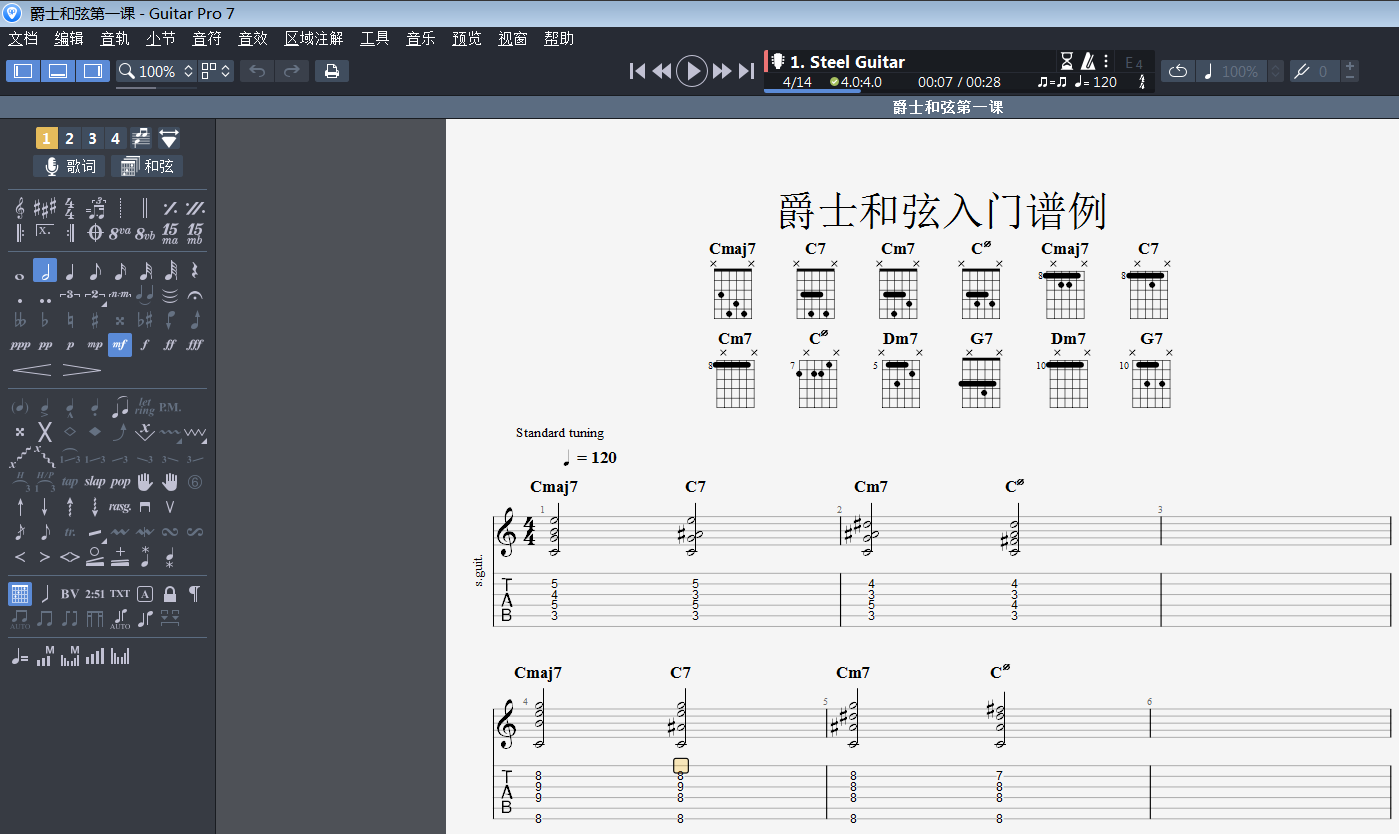
Task: Open the track options three-dot menu
Action: pos(1106,62)
